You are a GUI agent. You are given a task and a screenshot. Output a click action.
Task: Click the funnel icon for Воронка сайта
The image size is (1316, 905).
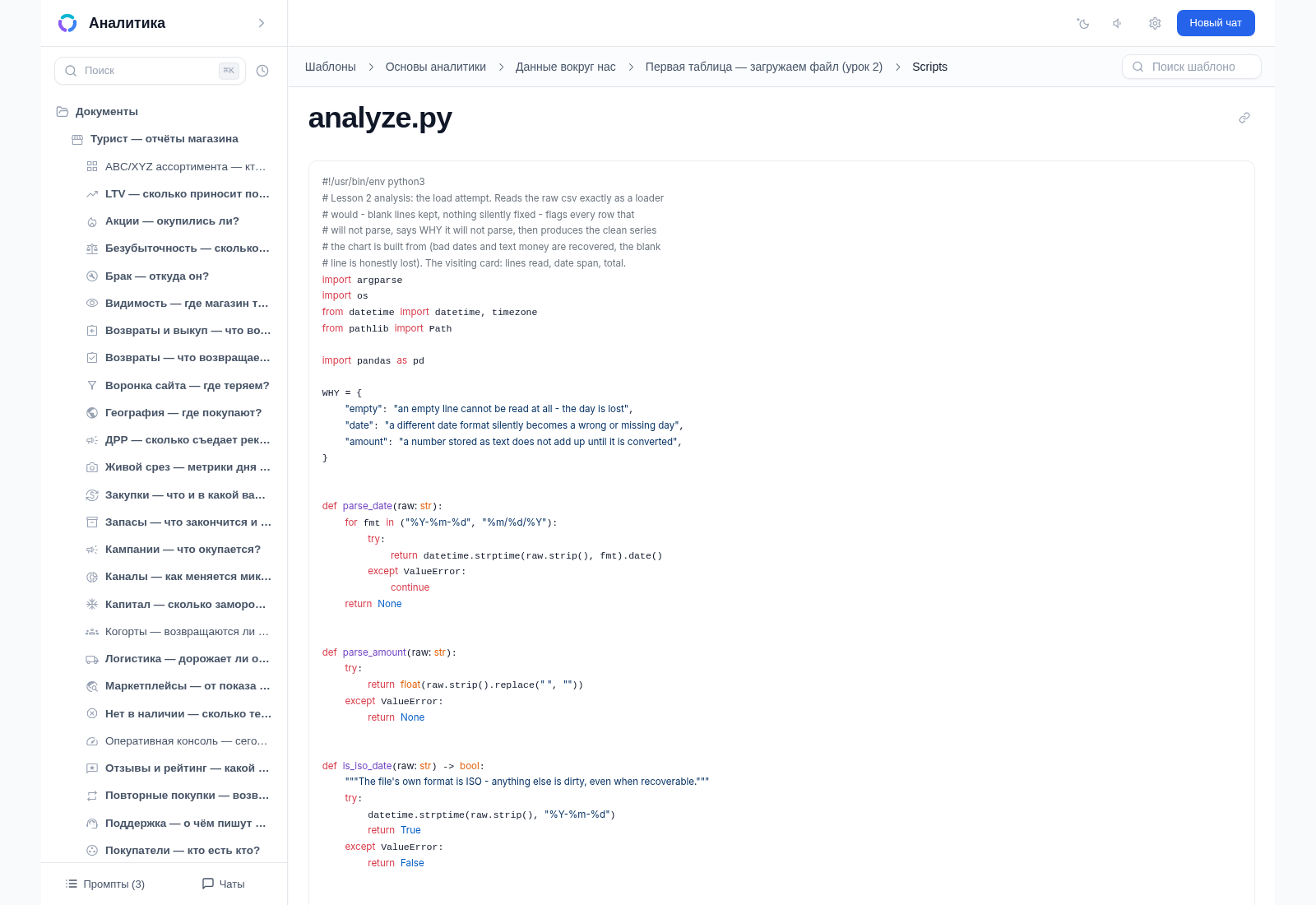point(92,386)
